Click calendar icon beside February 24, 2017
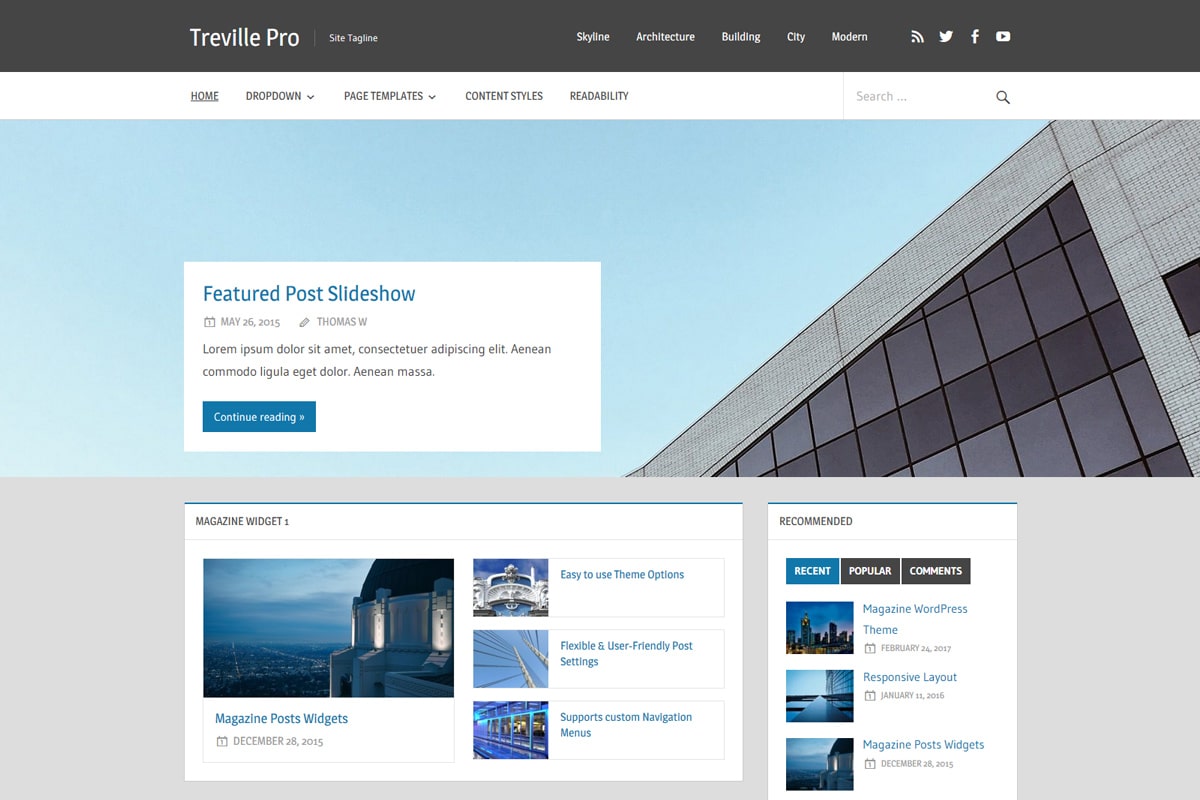The image size is (1200, 800). pos(870,649)
